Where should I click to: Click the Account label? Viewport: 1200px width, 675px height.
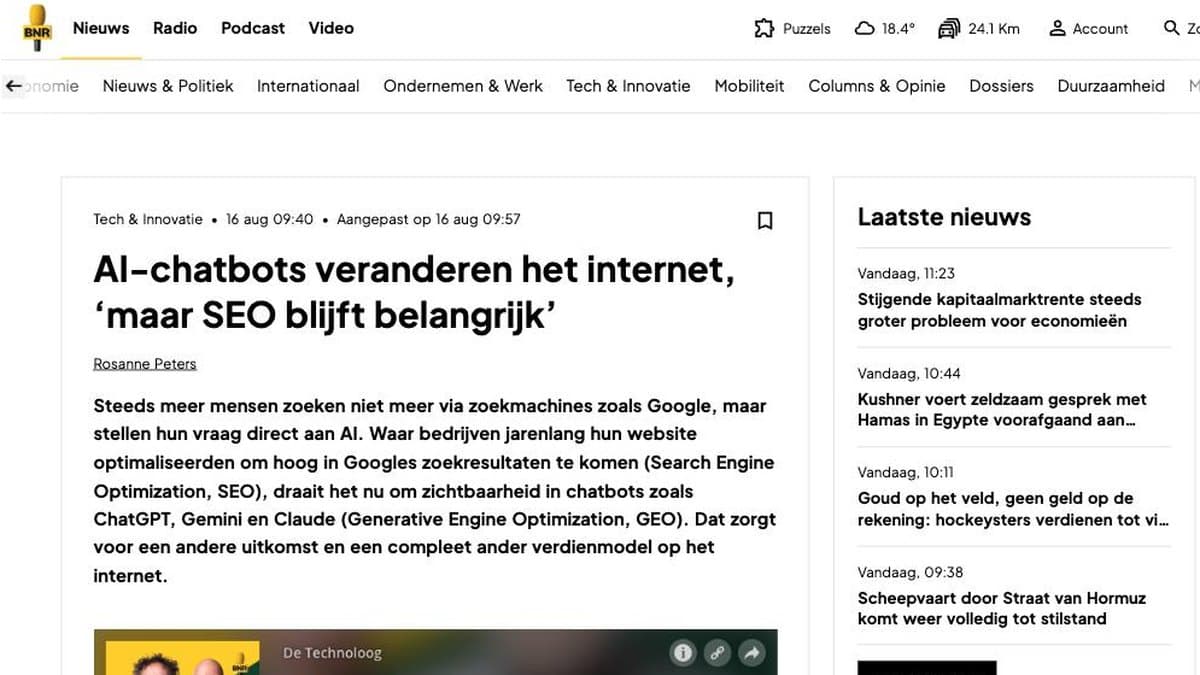tap(1100, 29)
